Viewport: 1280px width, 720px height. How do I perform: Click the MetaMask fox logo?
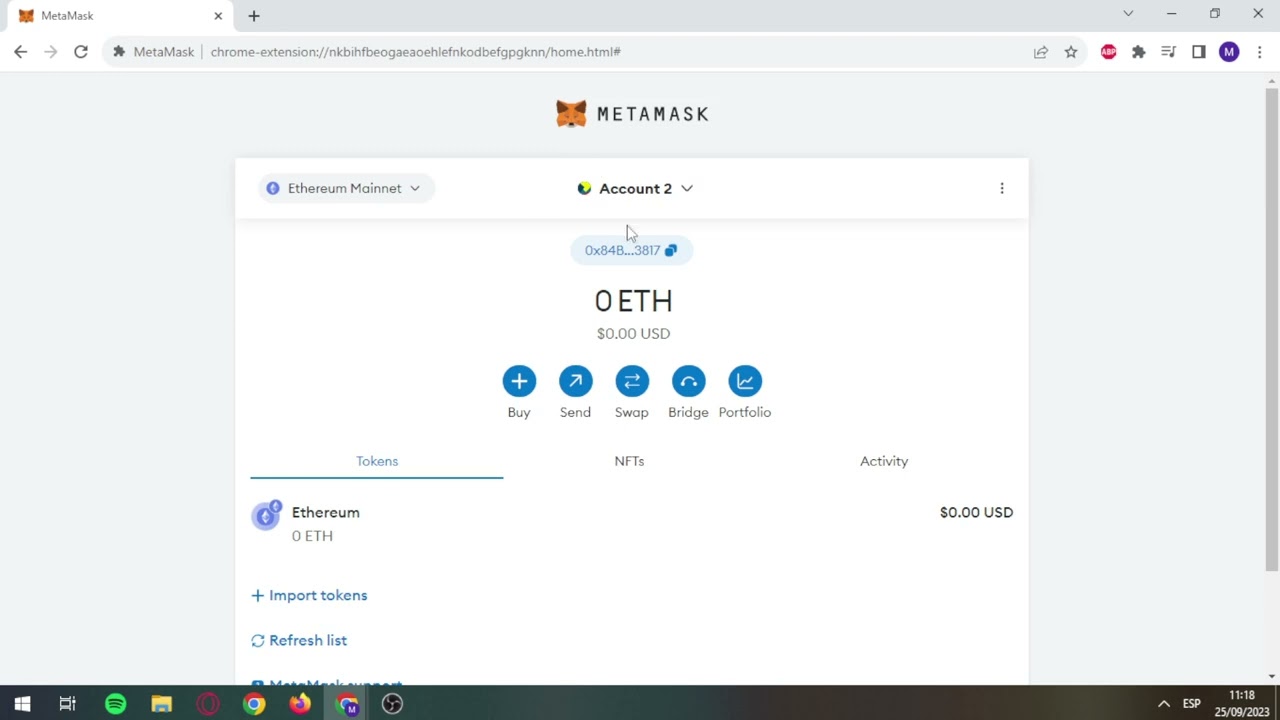pos(571,114)
